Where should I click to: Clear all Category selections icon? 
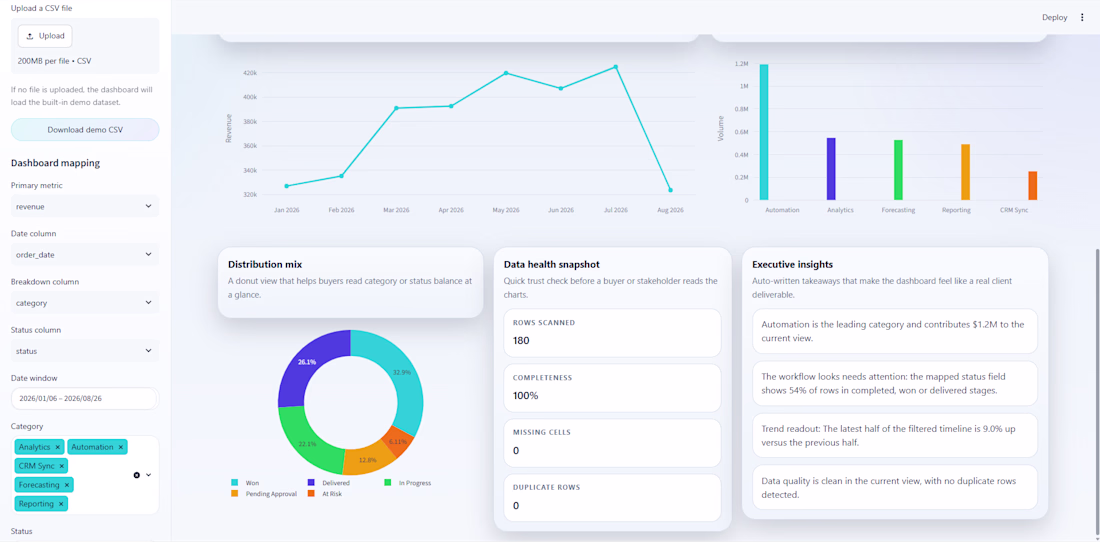(137, 475)
